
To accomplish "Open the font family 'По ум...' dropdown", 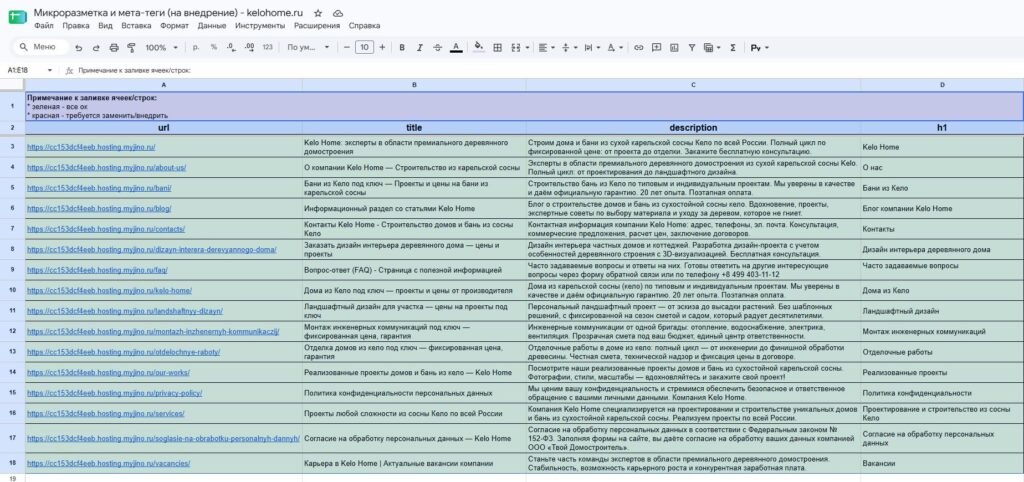I will 308,48.
